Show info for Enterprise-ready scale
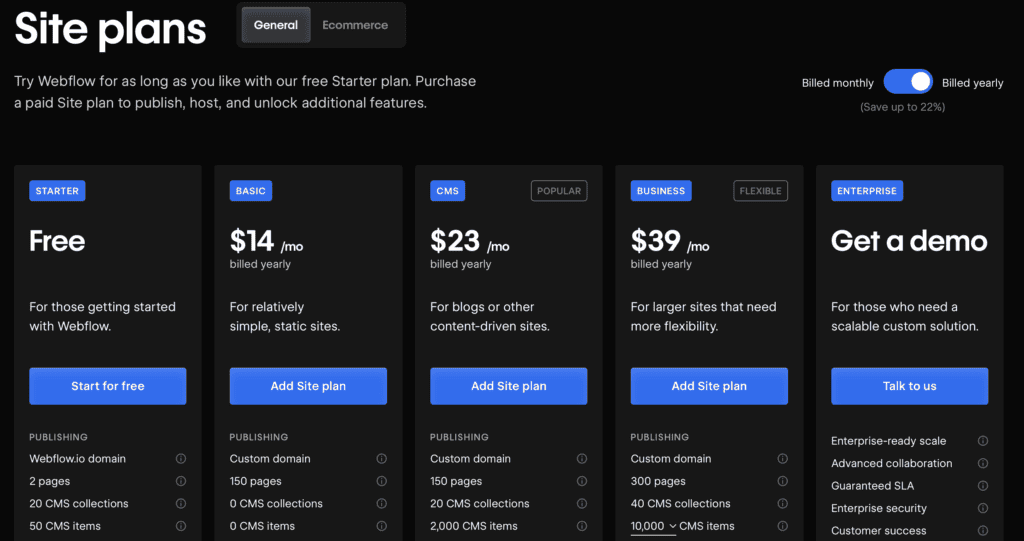The height and width of the screenshot is (541, 1024). tap(983, 441)
